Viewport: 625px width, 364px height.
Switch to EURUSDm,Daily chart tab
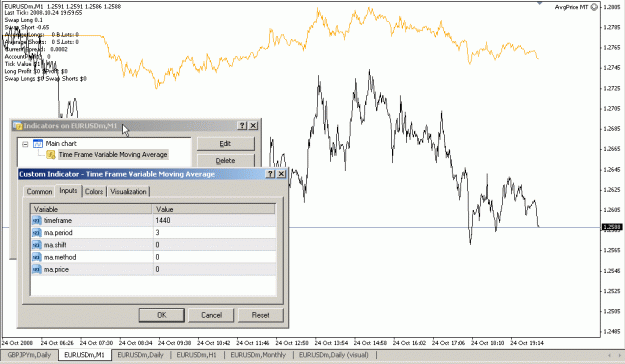pyautogui.click(x=140, y=355)
